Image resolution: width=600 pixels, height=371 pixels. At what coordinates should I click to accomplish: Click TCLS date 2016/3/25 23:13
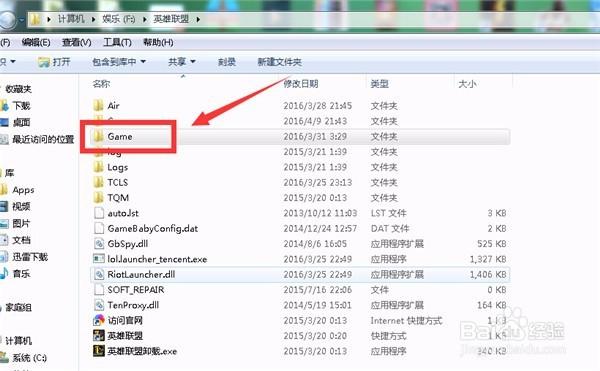click(318, 182)
